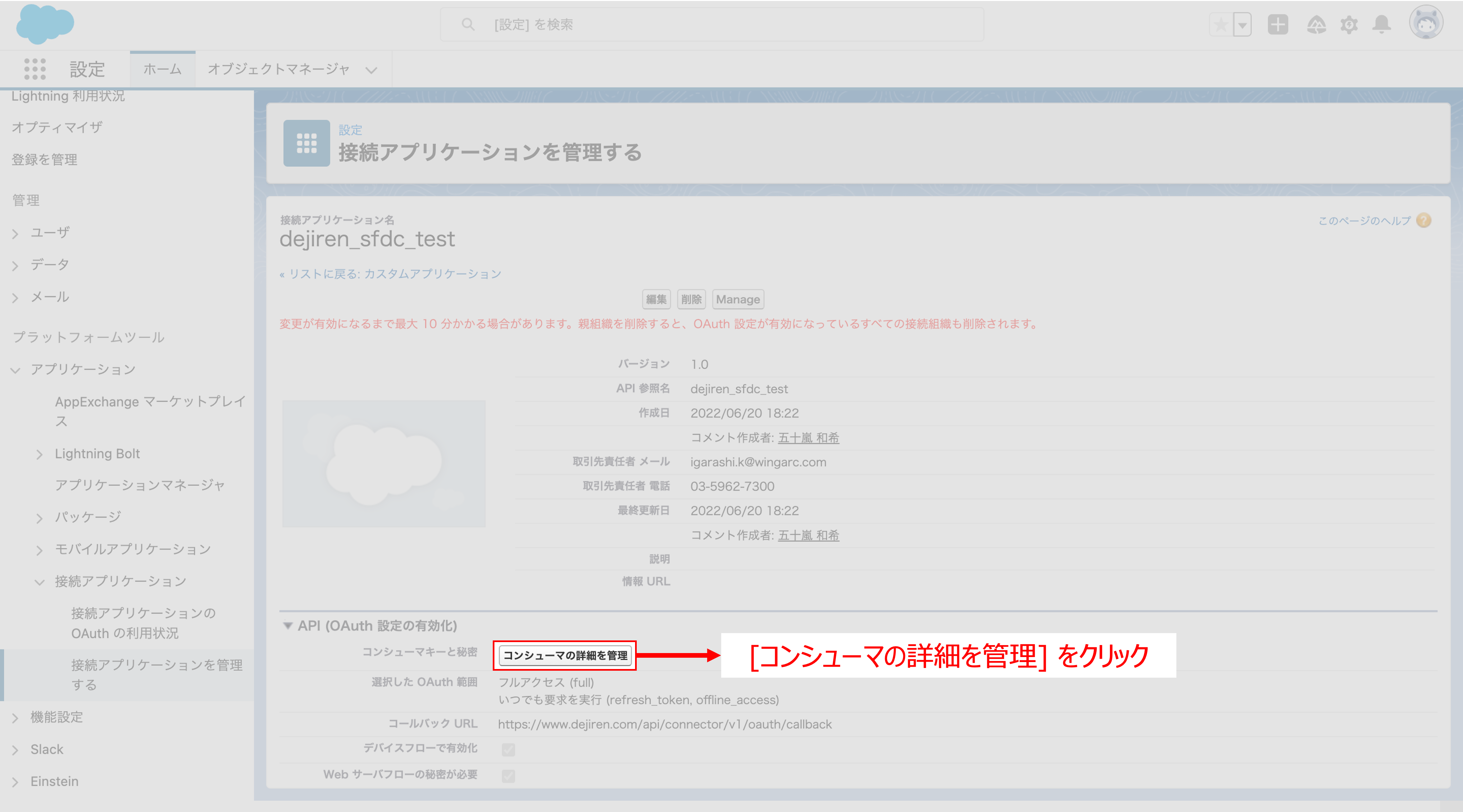Open the global actions plus icon
Image resolution: width=1463 pixels, height=812 pixels.
(x=1278, y=24)
